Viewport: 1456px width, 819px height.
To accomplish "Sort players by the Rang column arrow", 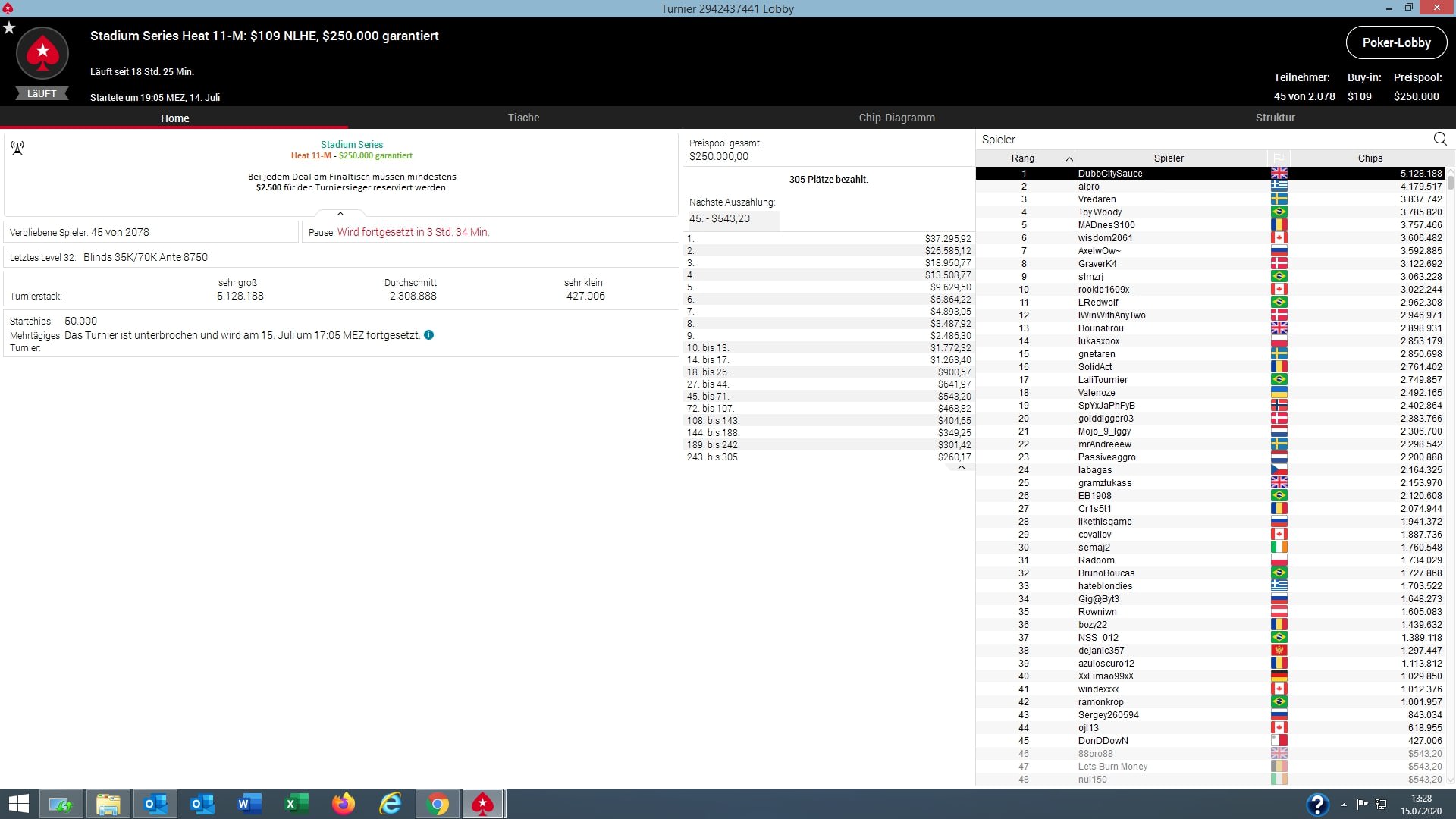I will (1068, 158).
